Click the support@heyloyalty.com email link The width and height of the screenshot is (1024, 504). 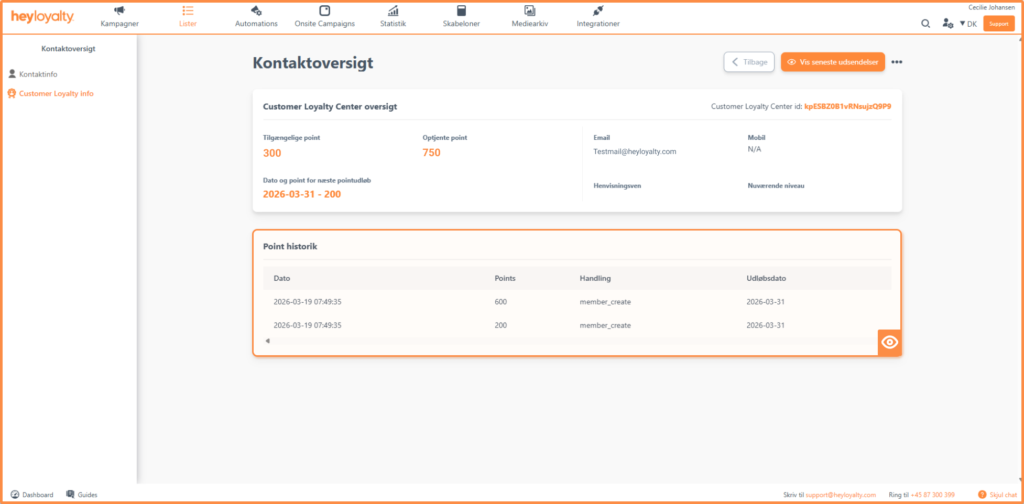(840, 495)
